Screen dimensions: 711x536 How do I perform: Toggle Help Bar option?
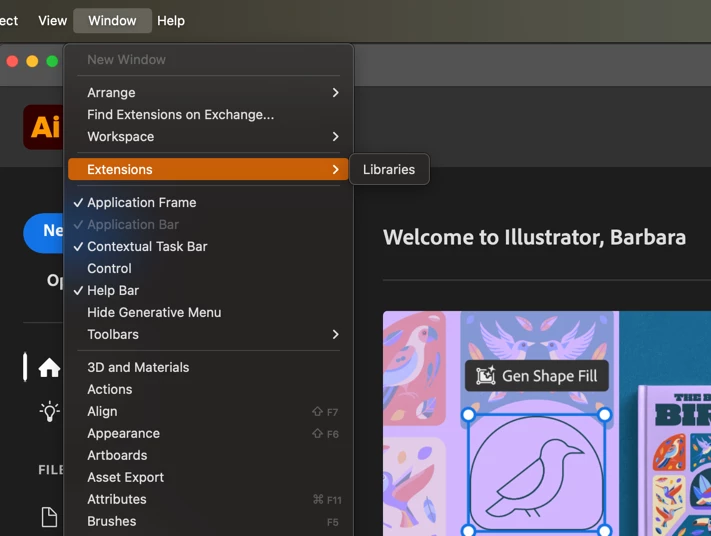[208, 290]
